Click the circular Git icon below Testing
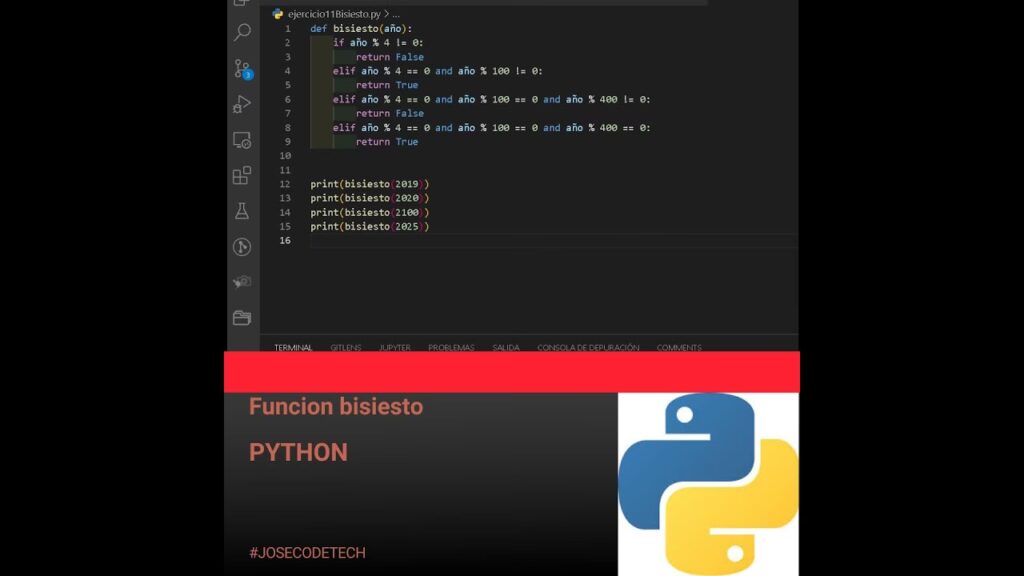The width and height of the screenshot is (1024, 576). [242, 247]
